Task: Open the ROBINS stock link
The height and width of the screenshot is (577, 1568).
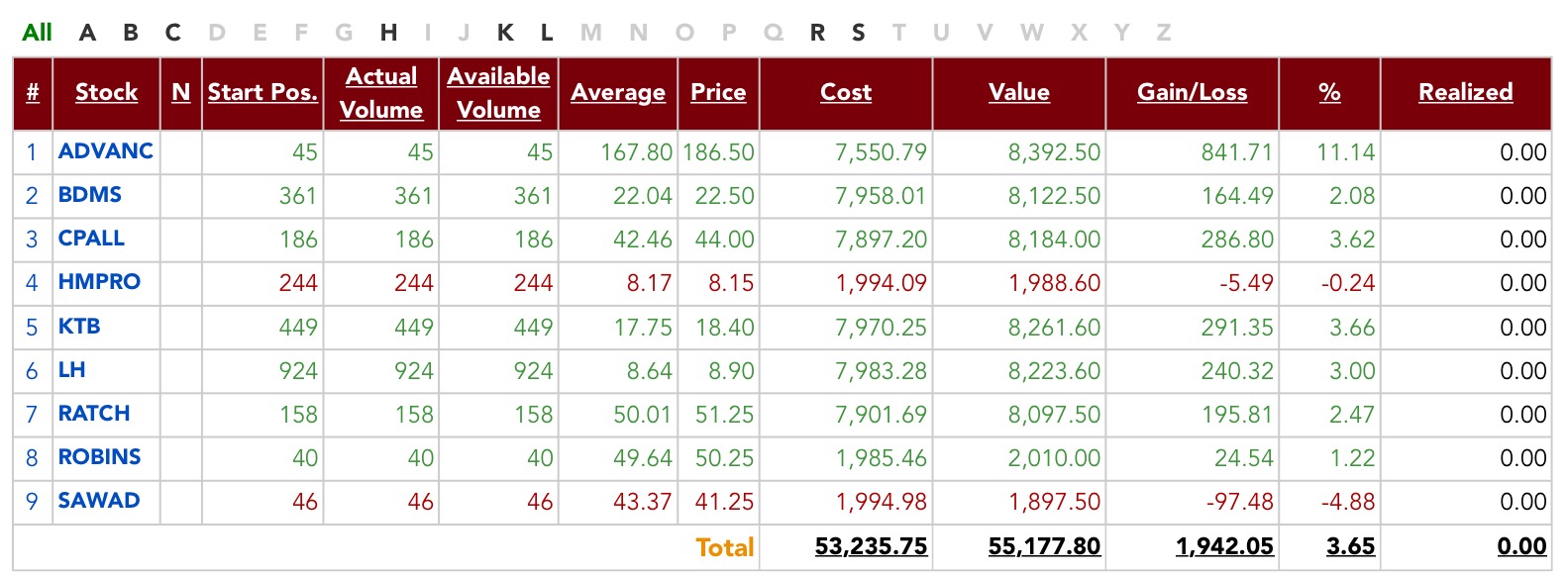Action: pos(99,457)
